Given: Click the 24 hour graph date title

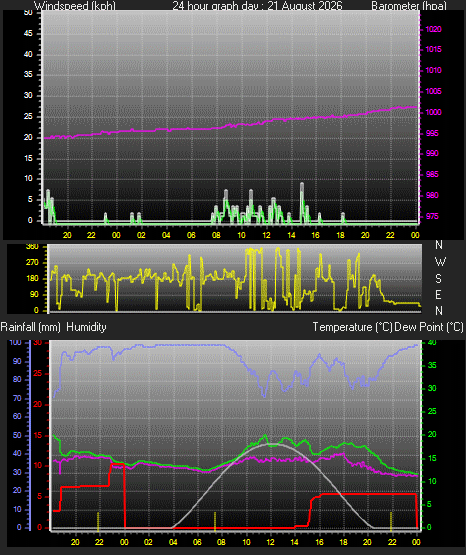Looking at the screenshot, I should tap(257, 6).
